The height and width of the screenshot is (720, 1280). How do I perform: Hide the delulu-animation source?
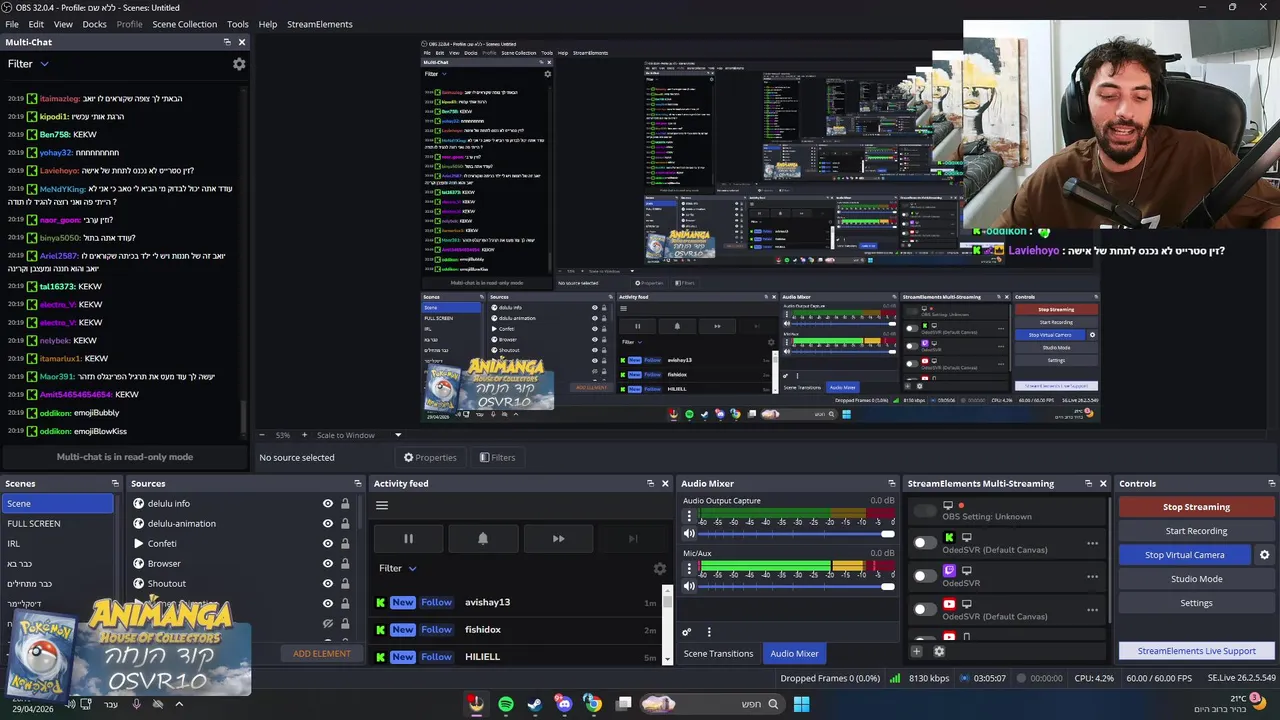point(327,524)
